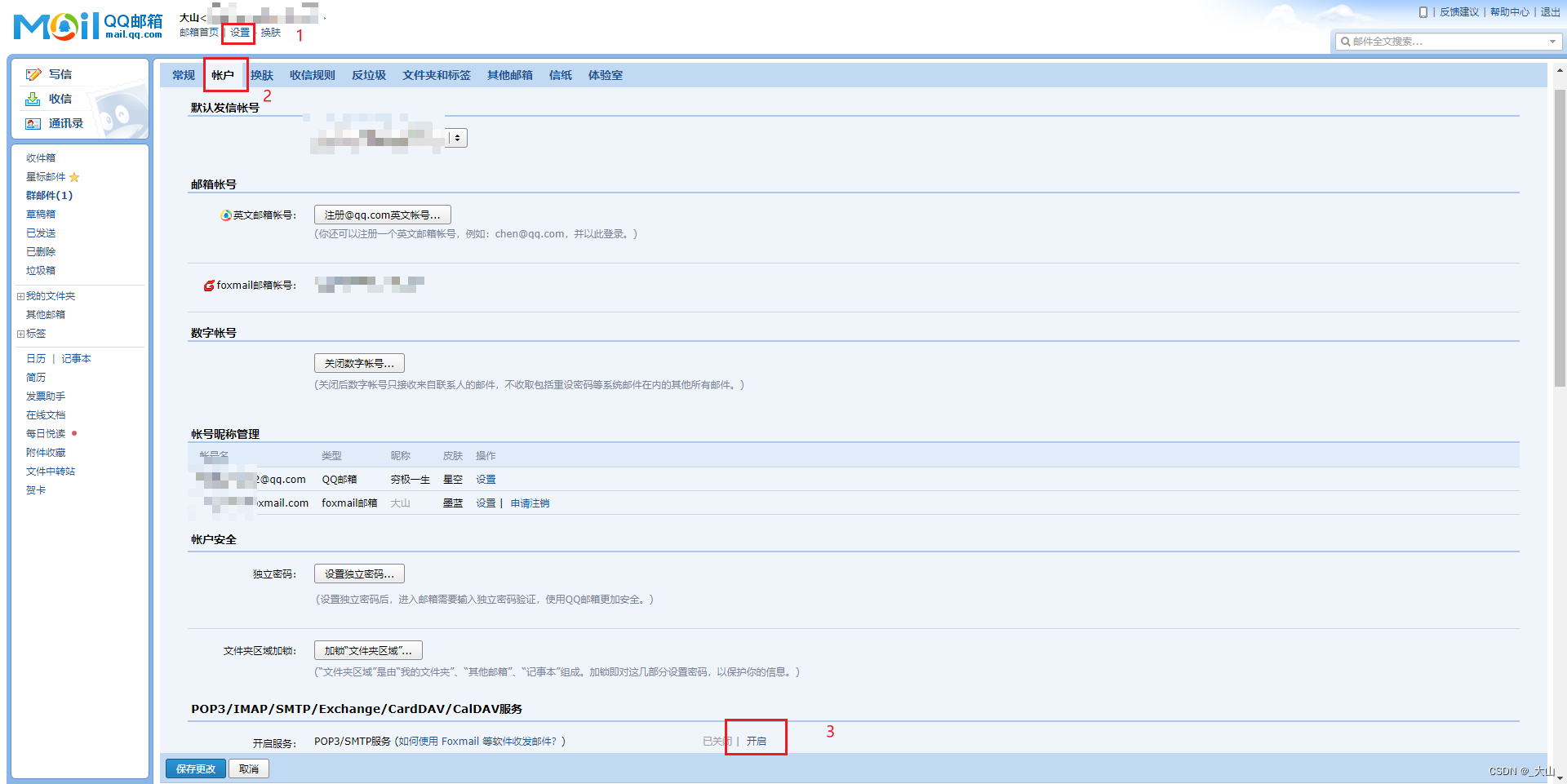
Task: Click the contact card icon beside 通讯录
Action: click(33, 123)
